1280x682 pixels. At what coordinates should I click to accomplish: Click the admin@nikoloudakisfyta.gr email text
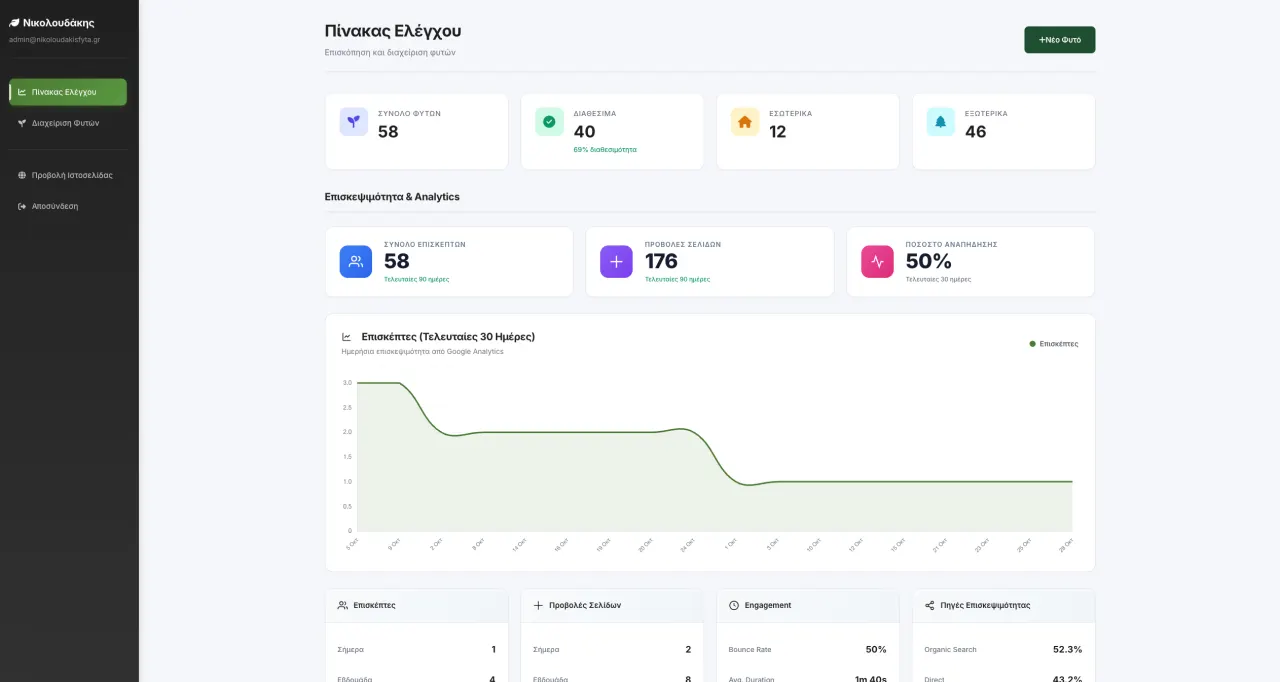(54, 40)
